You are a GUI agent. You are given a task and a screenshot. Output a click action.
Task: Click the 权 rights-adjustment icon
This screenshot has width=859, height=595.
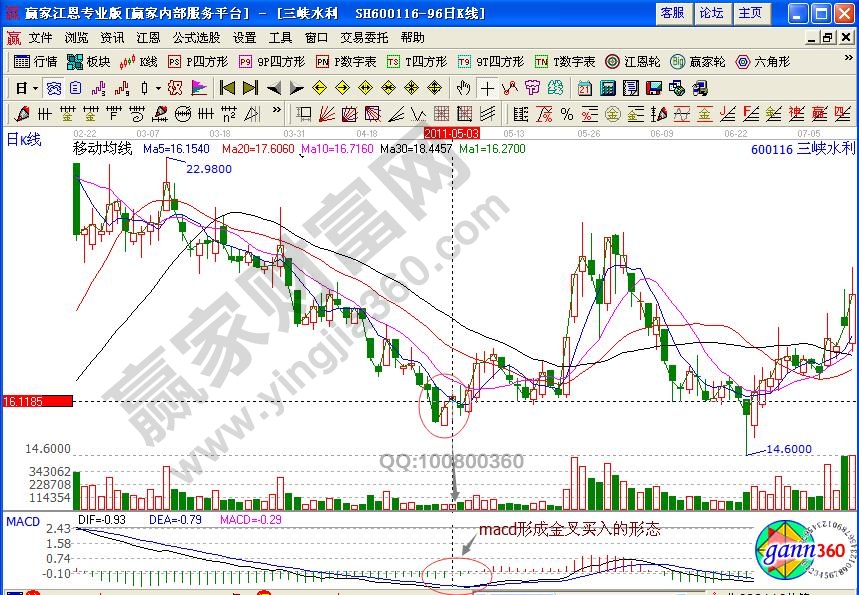coord(175,88)
